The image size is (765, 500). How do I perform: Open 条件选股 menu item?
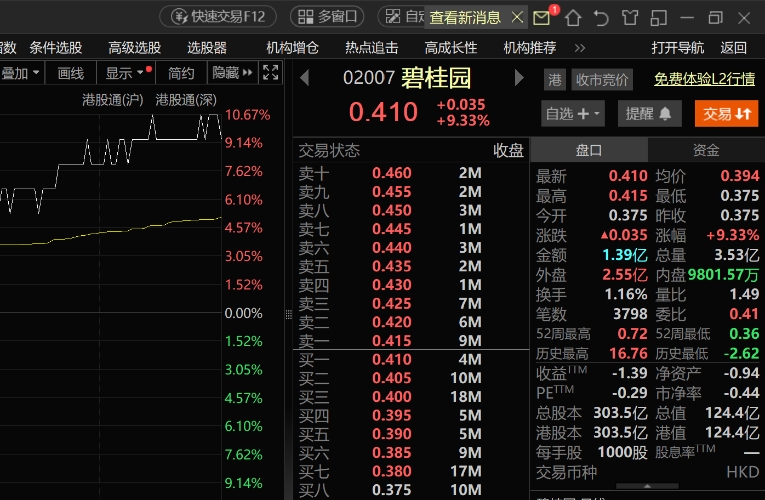coord(56,48)
